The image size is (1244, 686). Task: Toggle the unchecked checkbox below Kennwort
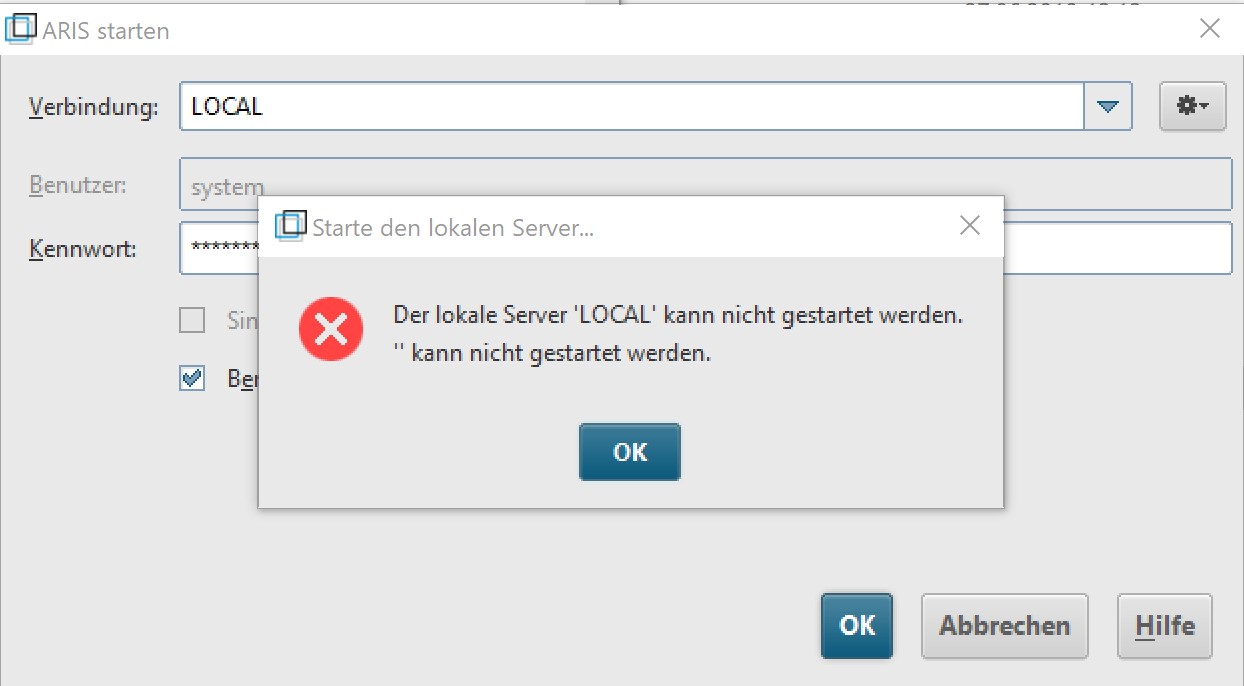tap(191, 320)
